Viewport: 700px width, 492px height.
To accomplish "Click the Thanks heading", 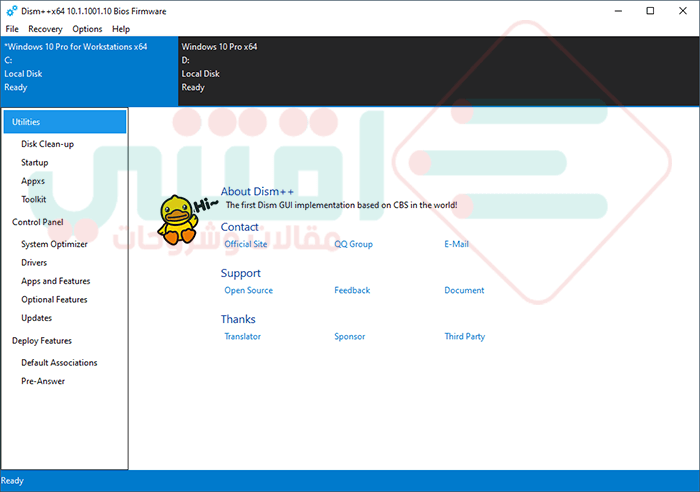I will tap(238, 319).
